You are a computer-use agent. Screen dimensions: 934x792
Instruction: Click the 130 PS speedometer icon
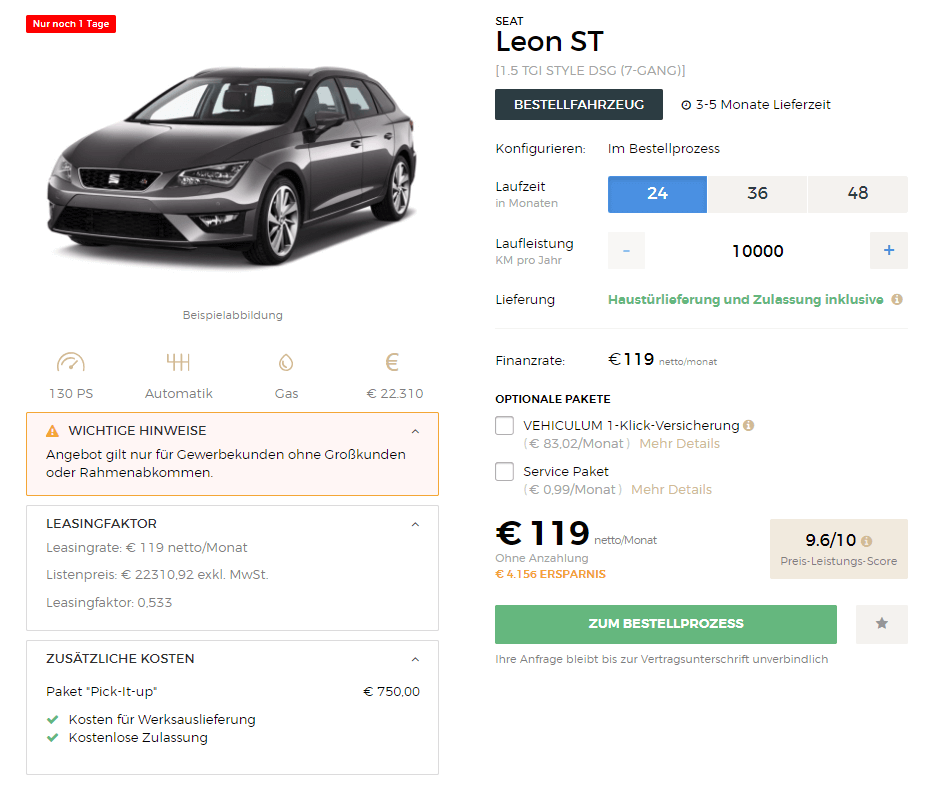pos(71,362)
